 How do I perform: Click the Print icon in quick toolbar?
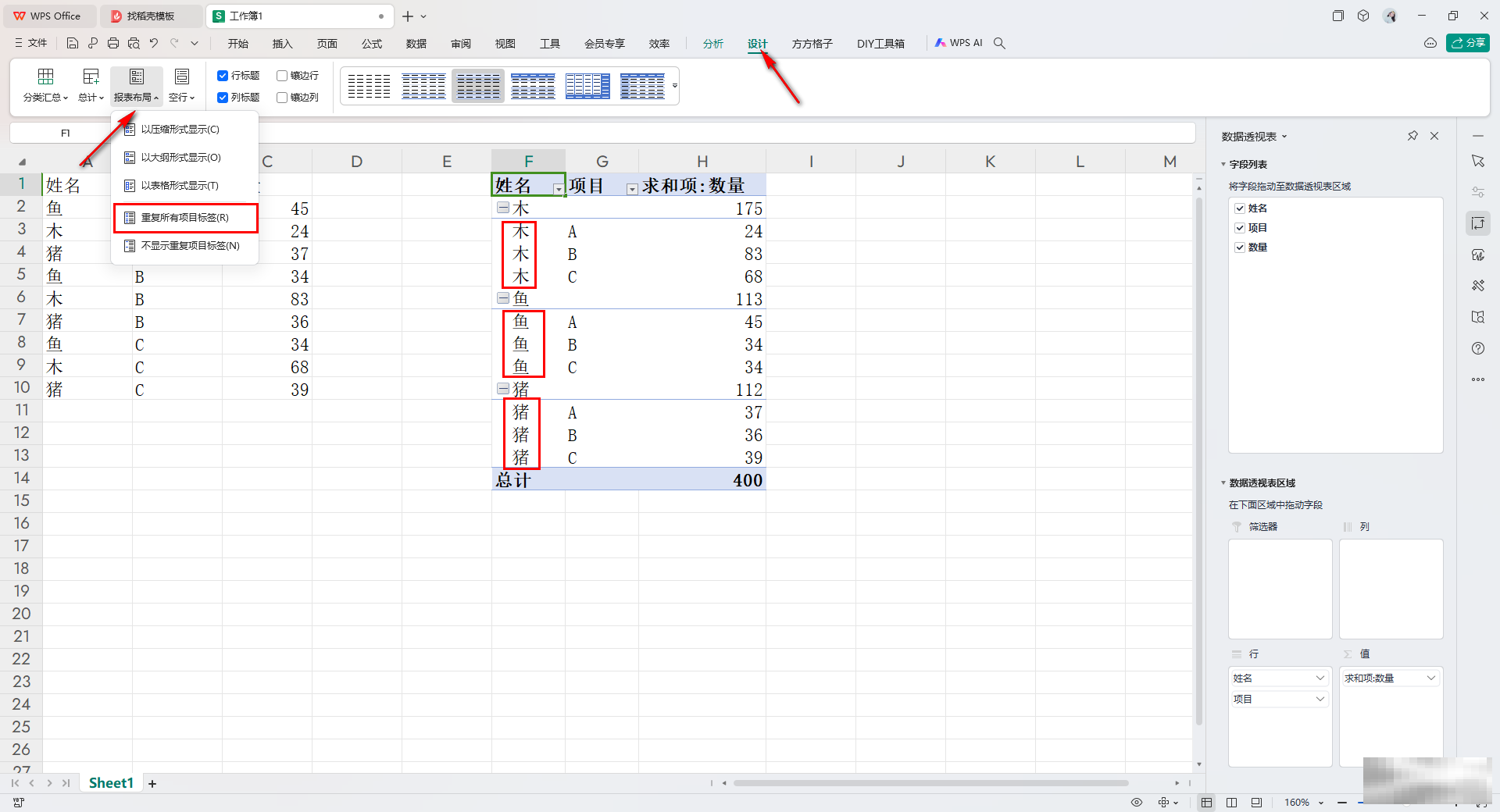[113, 43]
